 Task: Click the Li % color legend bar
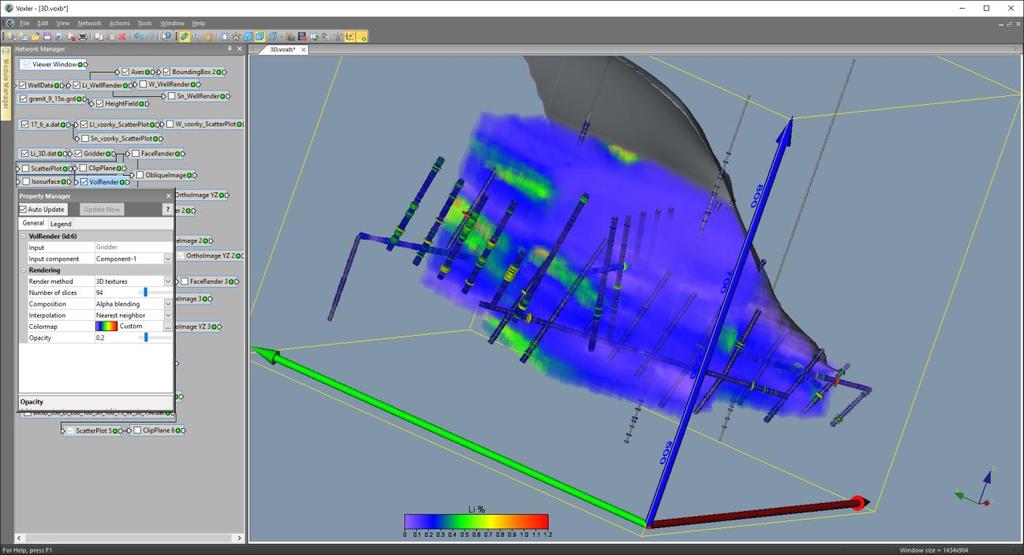[476, 521]
